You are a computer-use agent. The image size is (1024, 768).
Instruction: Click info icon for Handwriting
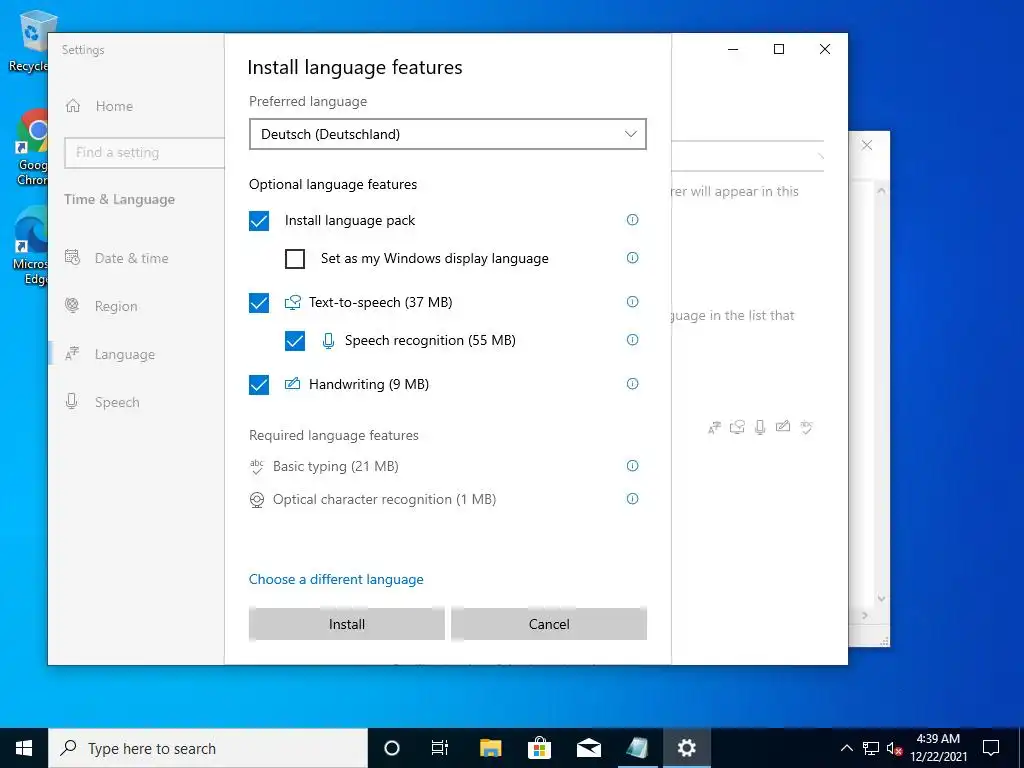(632, 383)
